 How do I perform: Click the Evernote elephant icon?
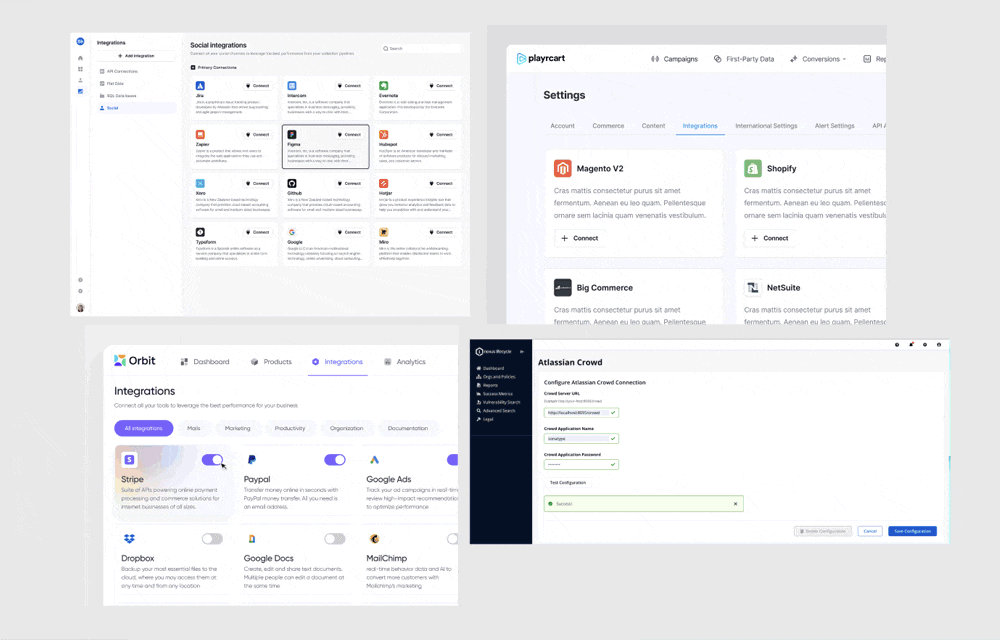tap(383, 85)
